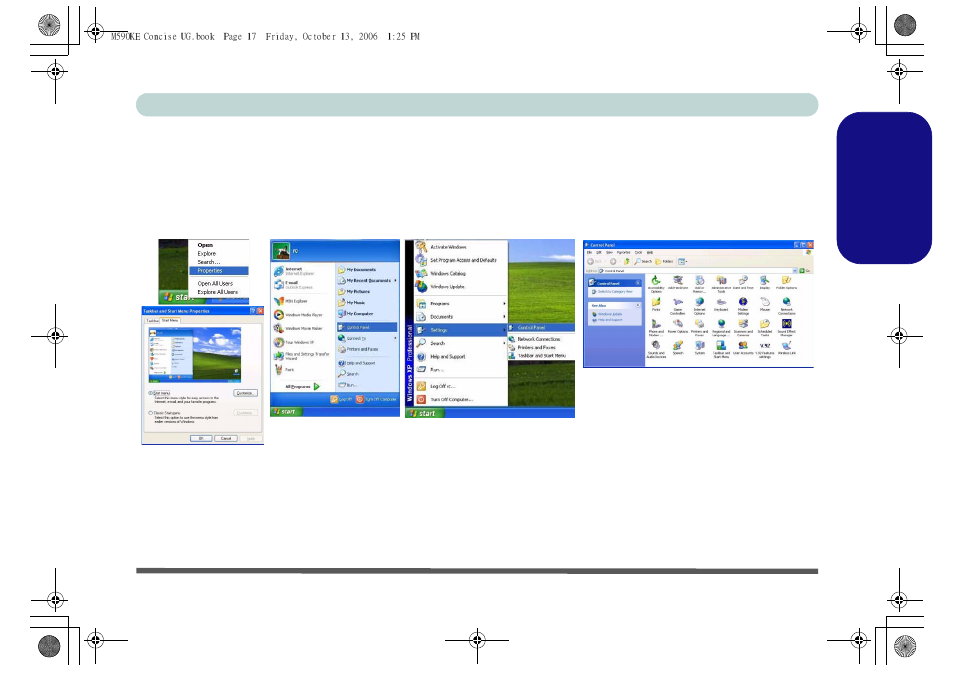Open Sounds and Audio Devices icon
The height and width of the screenshot is (673, 954).
[656, 349]
